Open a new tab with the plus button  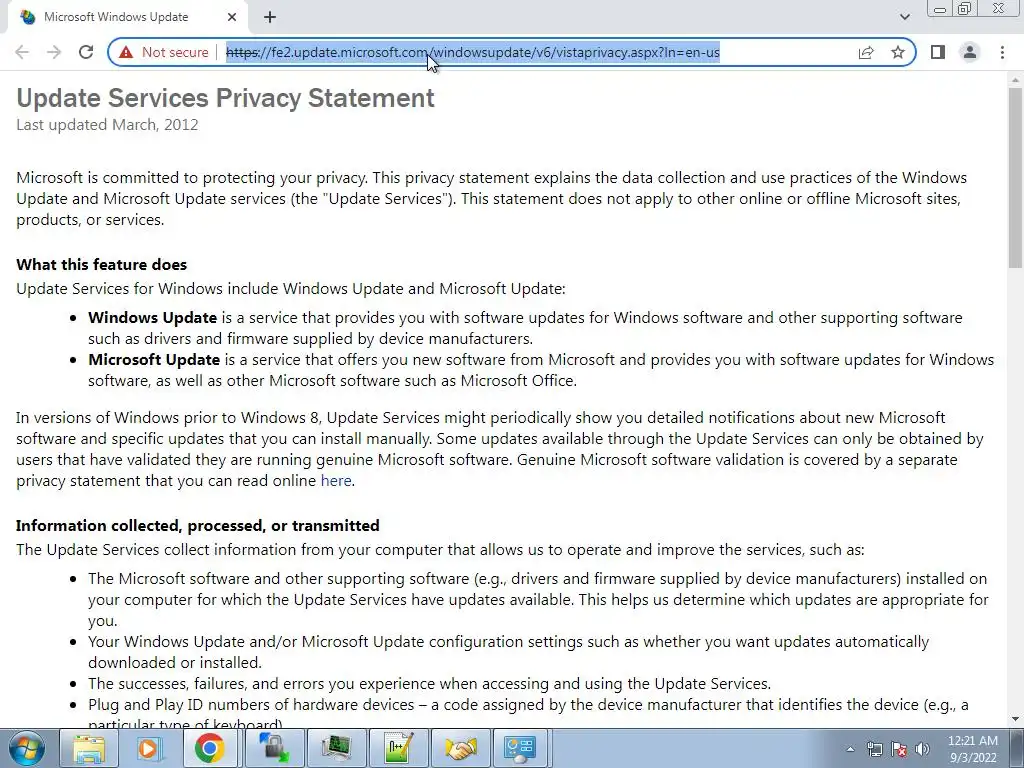270,17
